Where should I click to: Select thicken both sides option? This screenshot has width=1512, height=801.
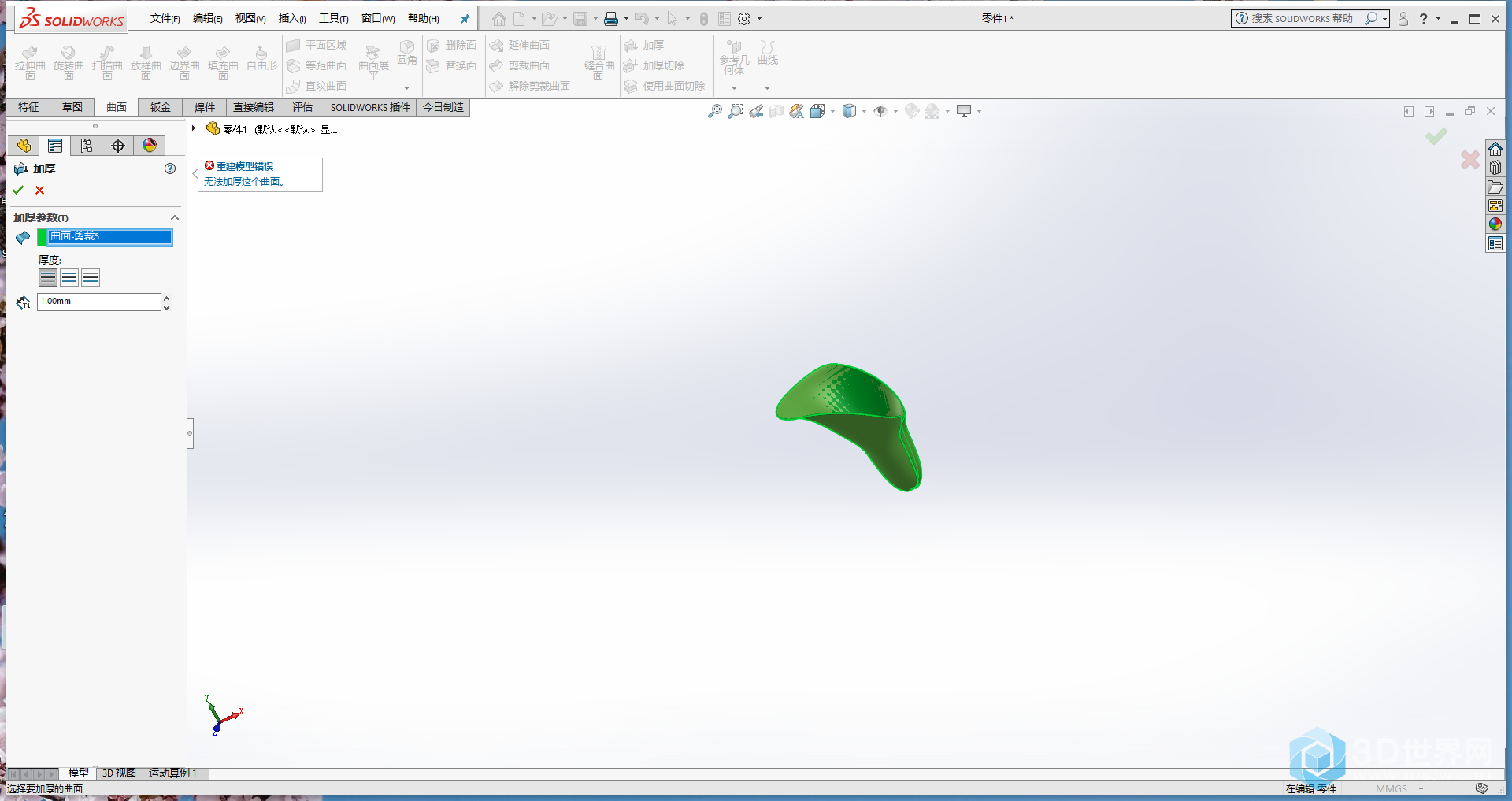pos(69,277)
